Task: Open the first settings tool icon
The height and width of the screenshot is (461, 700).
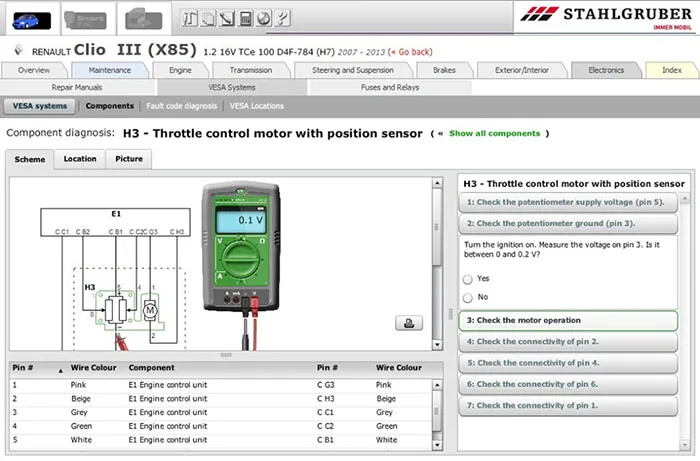Action: [x=190, y=18]
